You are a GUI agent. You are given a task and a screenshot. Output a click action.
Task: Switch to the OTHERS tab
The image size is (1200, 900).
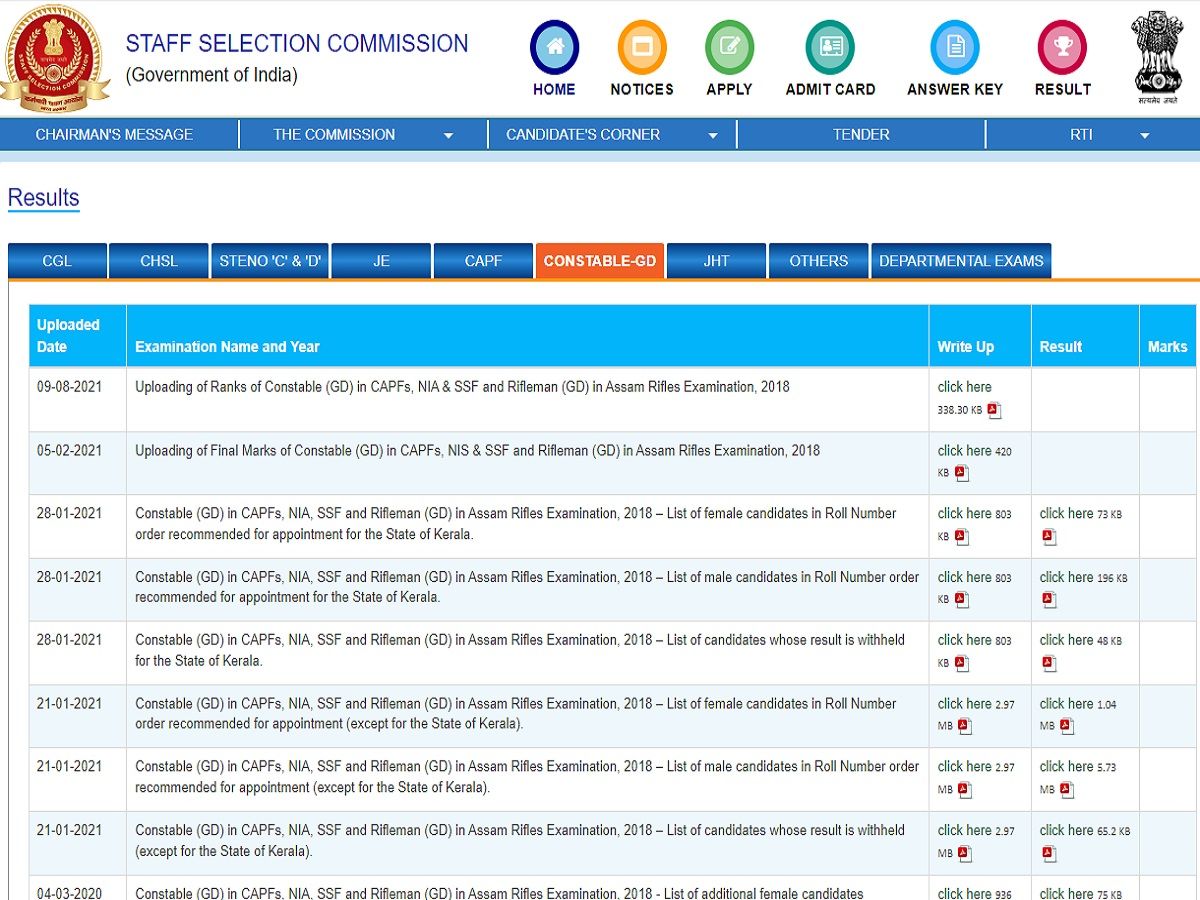point(818,261)
